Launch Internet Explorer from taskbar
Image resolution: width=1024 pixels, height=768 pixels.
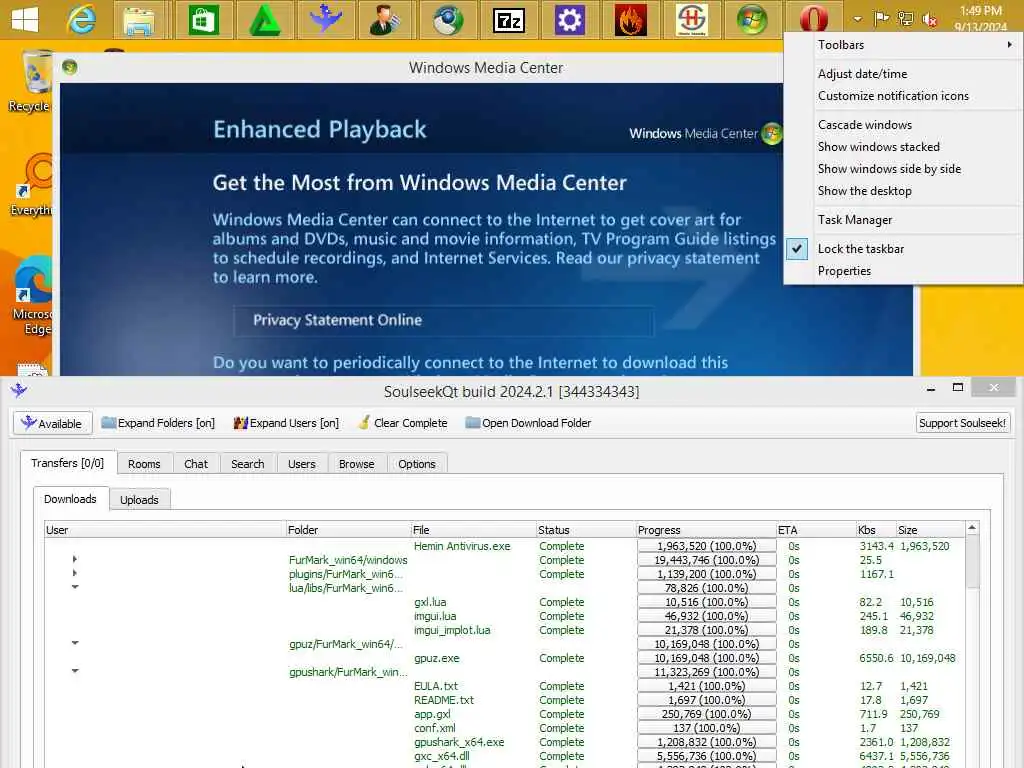[81, 20]
